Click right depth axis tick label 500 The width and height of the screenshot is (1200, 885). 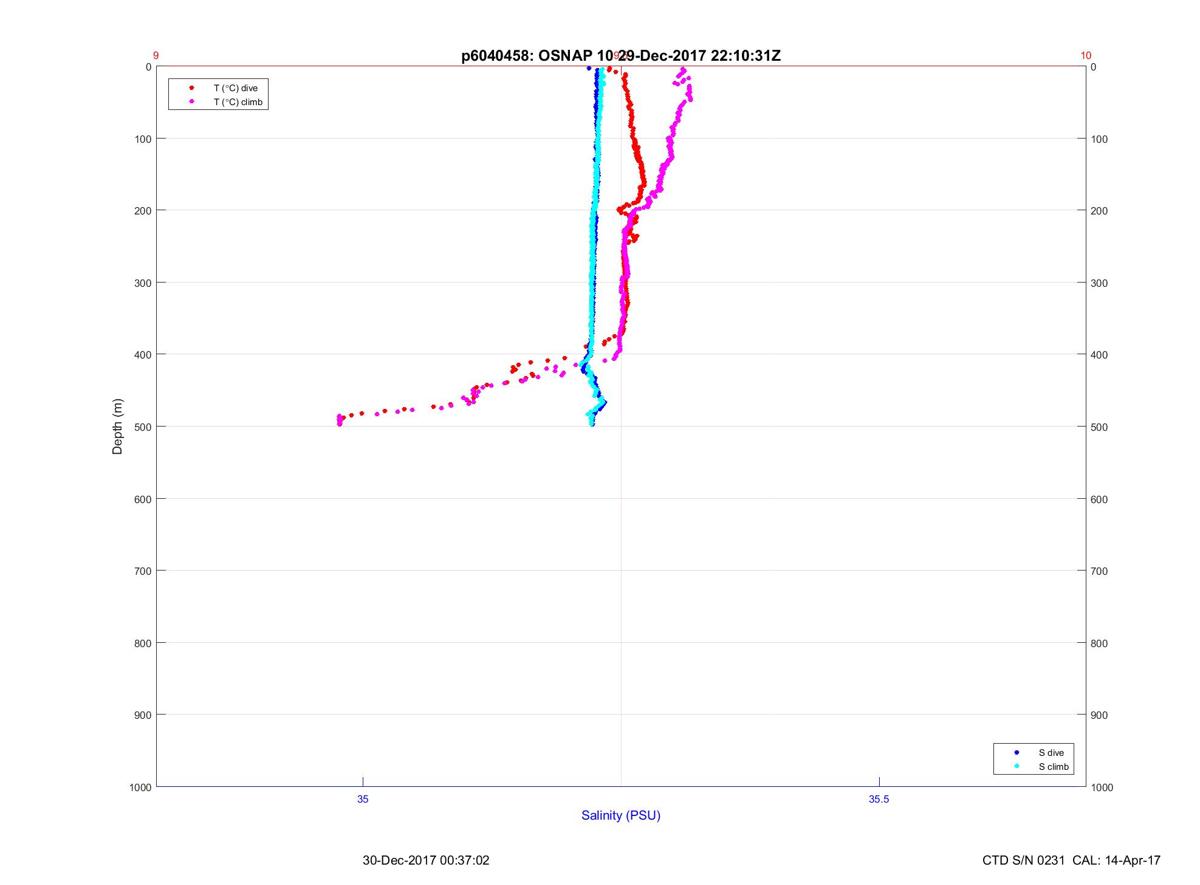(1099, 427)
